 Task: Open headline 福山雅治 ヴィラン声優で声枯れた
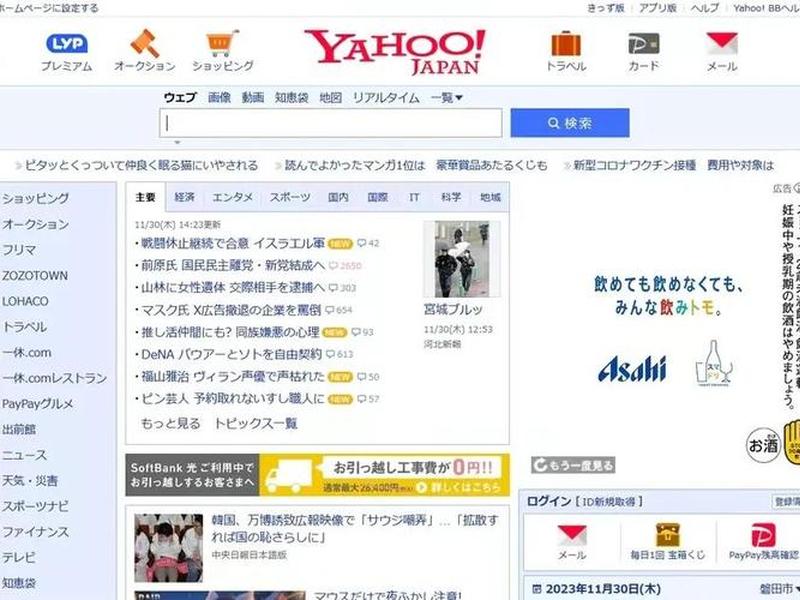[x=233, y=377]
